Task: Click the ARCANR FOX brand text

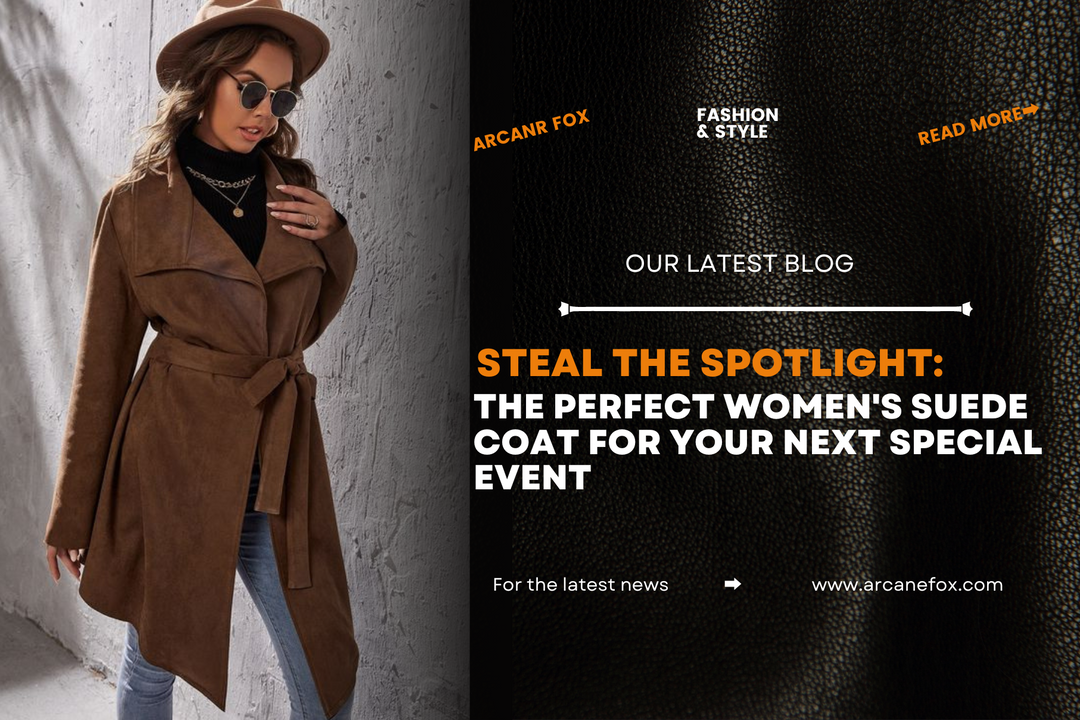Action: click(x=531, y=130)
